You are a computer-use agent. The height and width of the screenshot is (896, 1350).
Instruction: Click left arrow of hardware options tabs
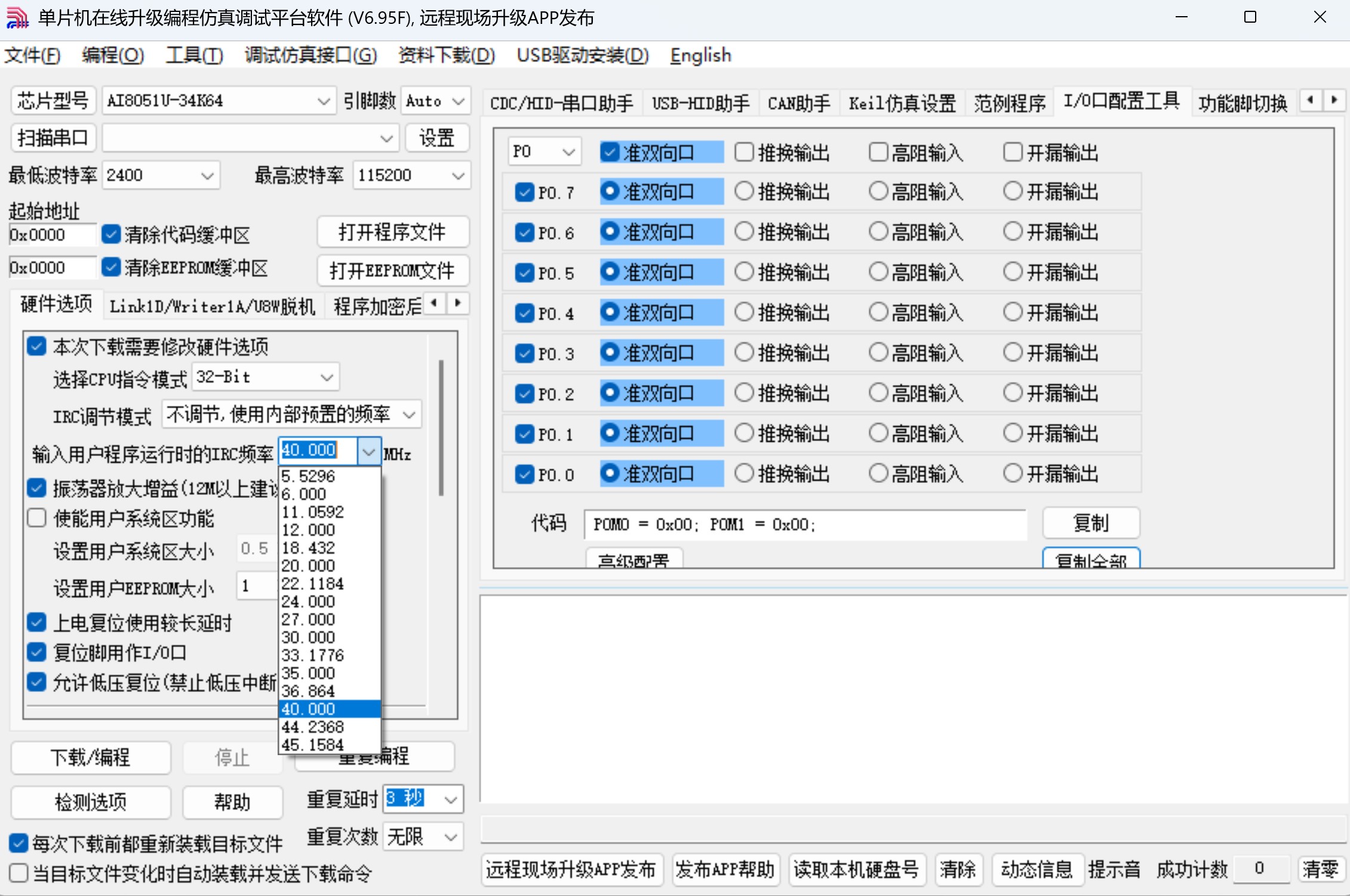tap(435, 303)
